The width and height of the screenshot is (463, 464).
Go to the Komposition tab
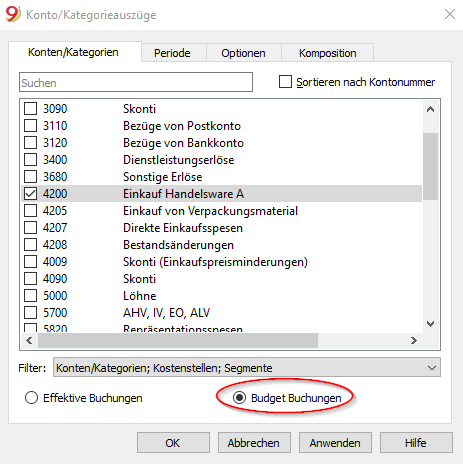click(327, 53)
